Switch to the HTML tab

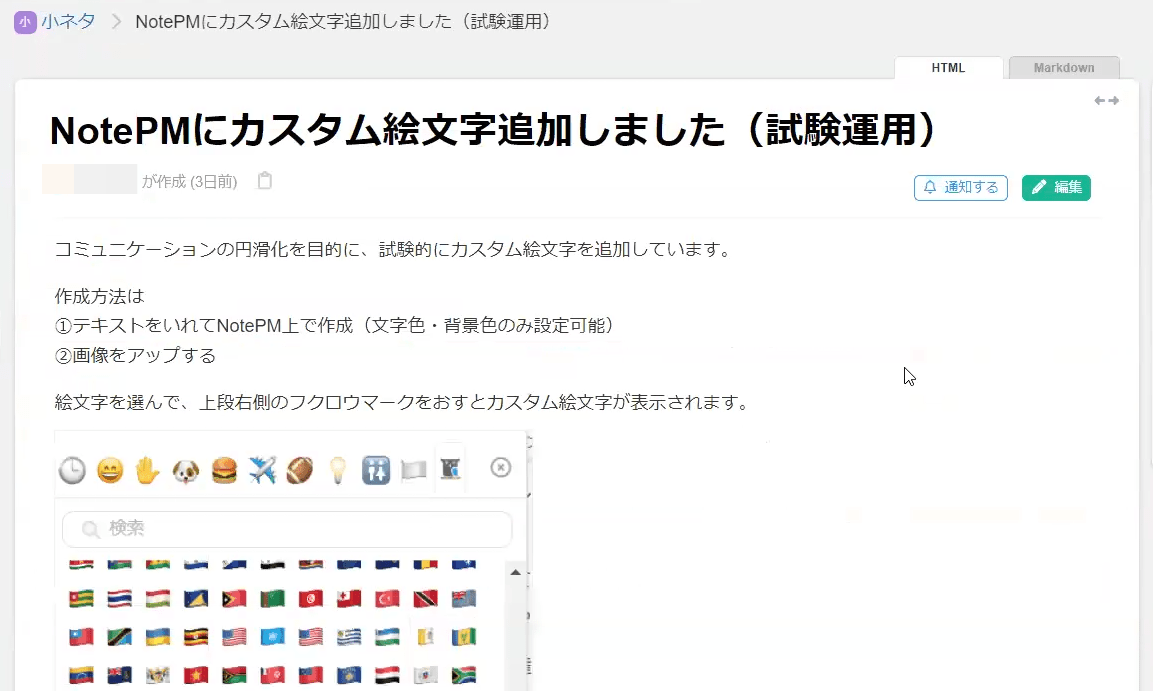tap(948, 68)
